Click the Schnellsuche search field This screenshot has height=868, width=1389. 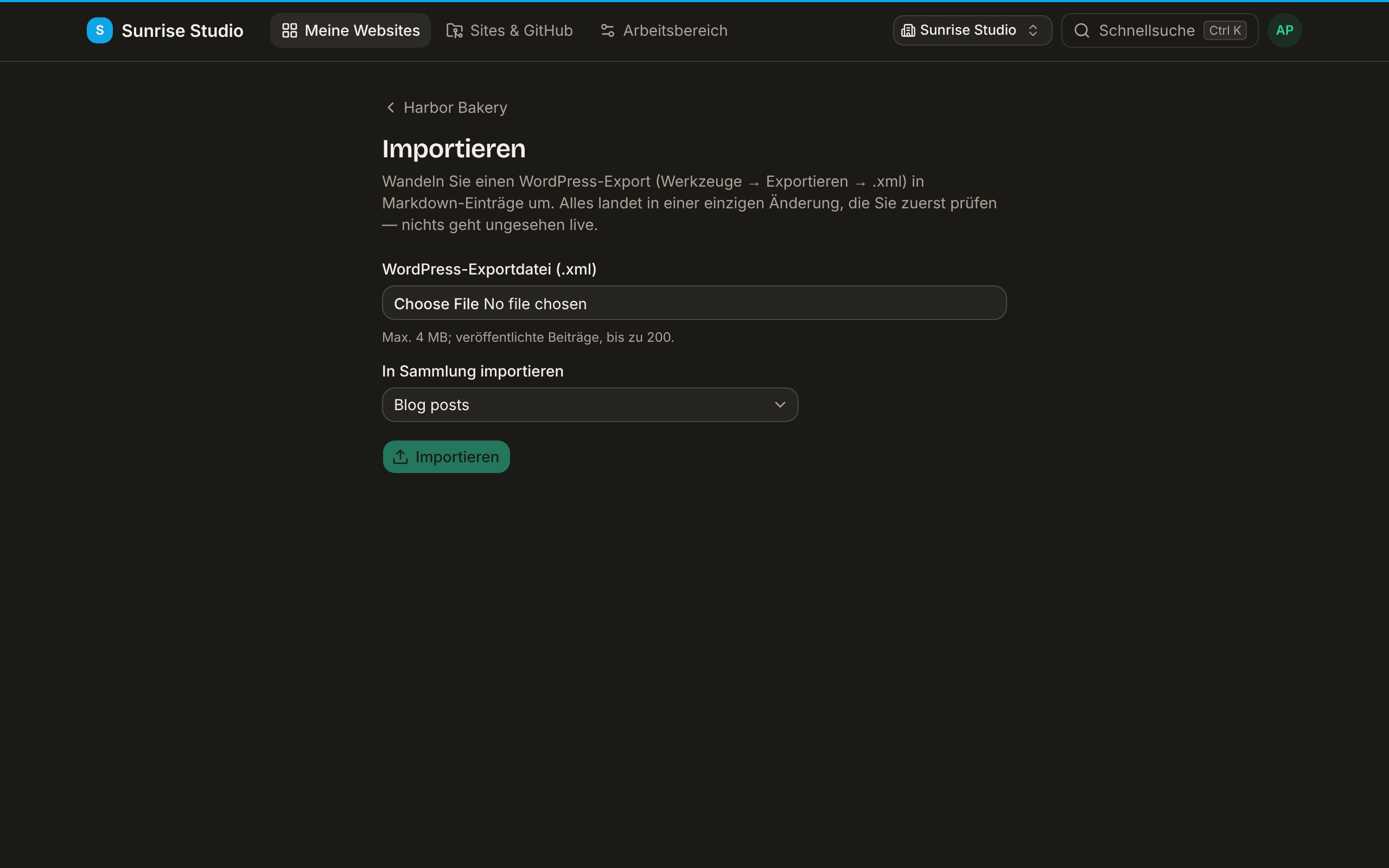(1159, 30)
